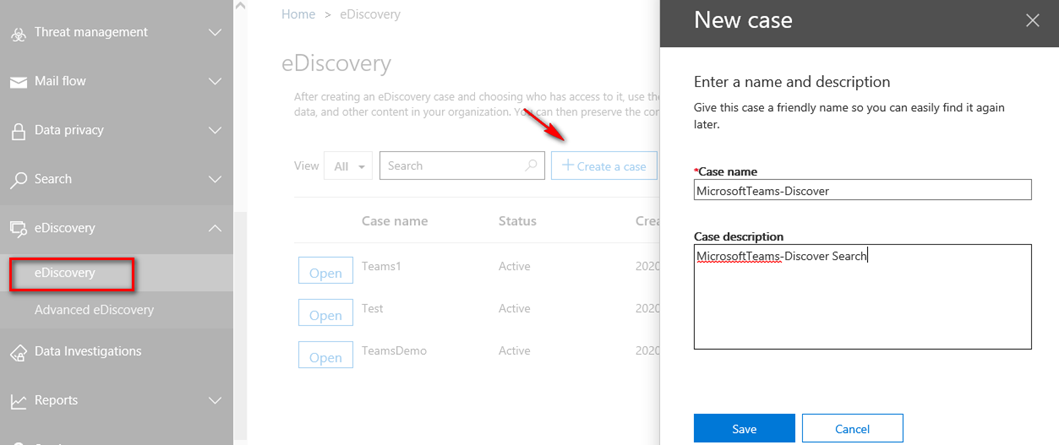Sort by Status column header

[x=517, y=221]
